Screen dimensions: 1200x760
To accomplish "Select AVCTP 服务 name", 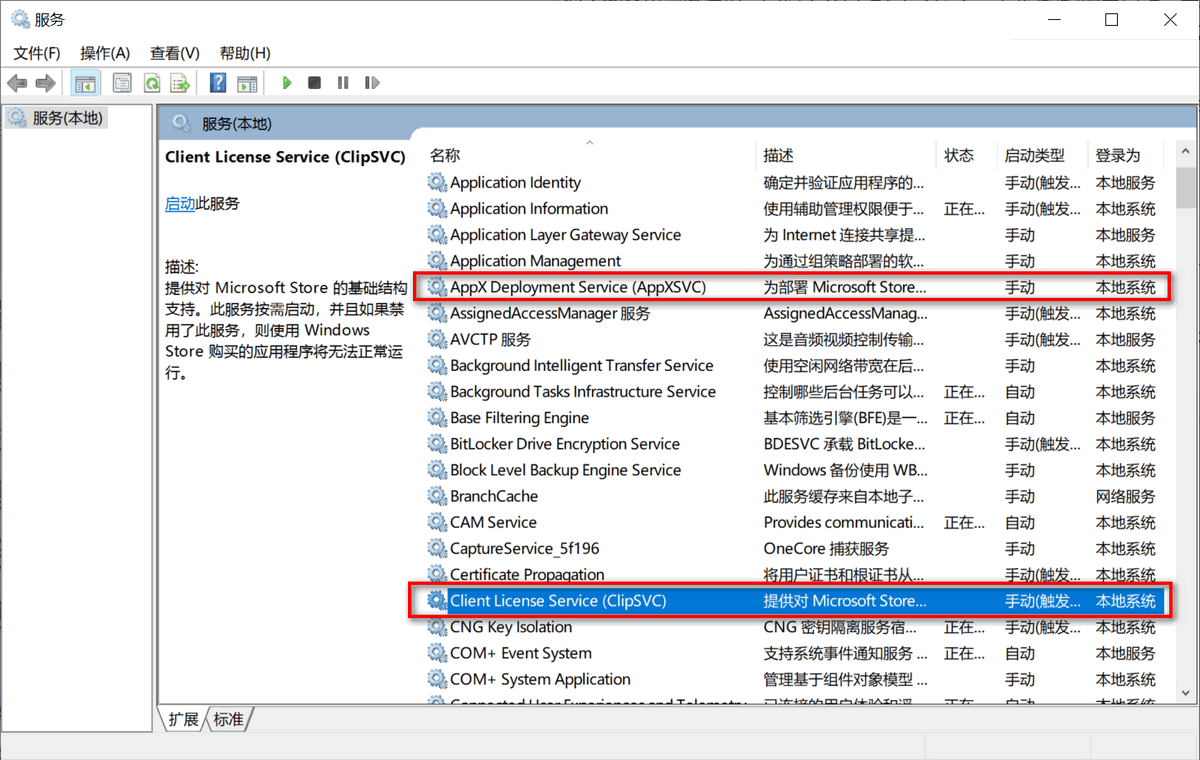I will (490, 339).
